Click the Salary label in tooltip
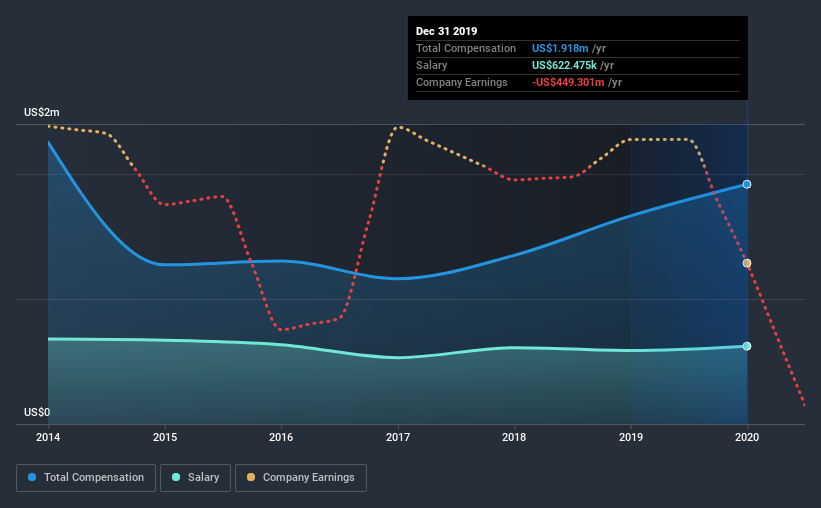Image resolution: width=821 pixels, height=508 pixels. (431, 65)
